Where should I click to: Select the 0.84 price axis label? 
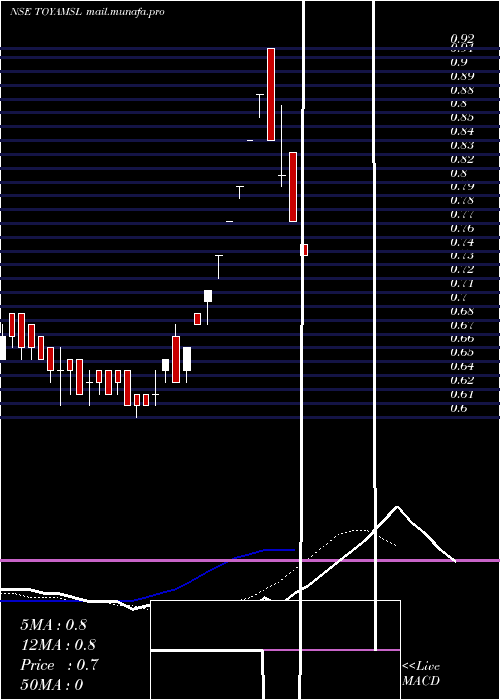pyautogui.click(x=462, y=131)
